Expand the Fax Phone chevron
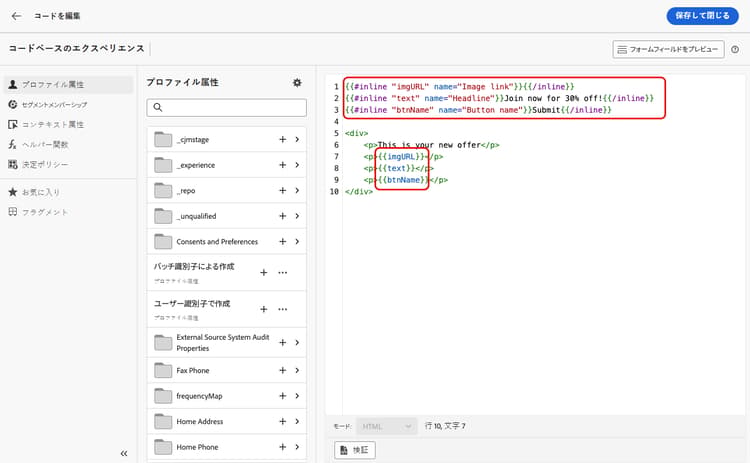Image resolution: width=750 pixels, height=463 pixels. pyautogui.click(x=297, y=371)
